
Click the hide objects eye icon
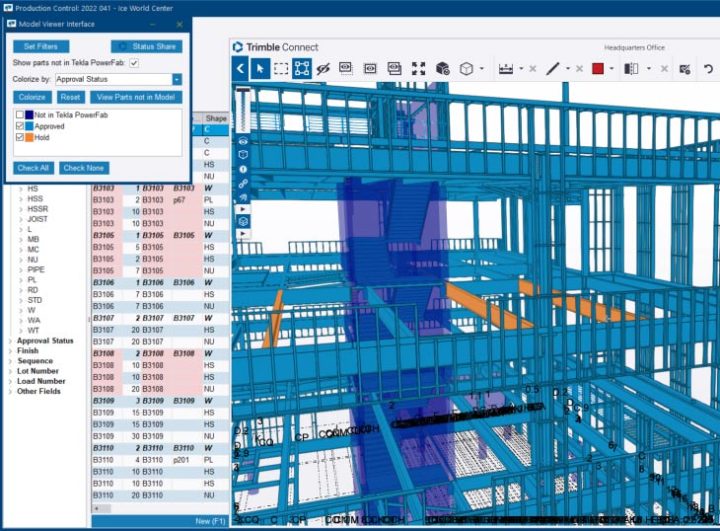[x=323, y=69]
